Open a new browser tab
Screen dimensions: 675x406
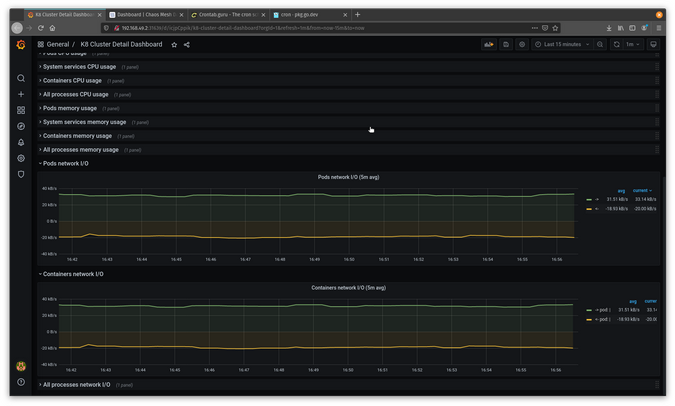click(357, 15)
